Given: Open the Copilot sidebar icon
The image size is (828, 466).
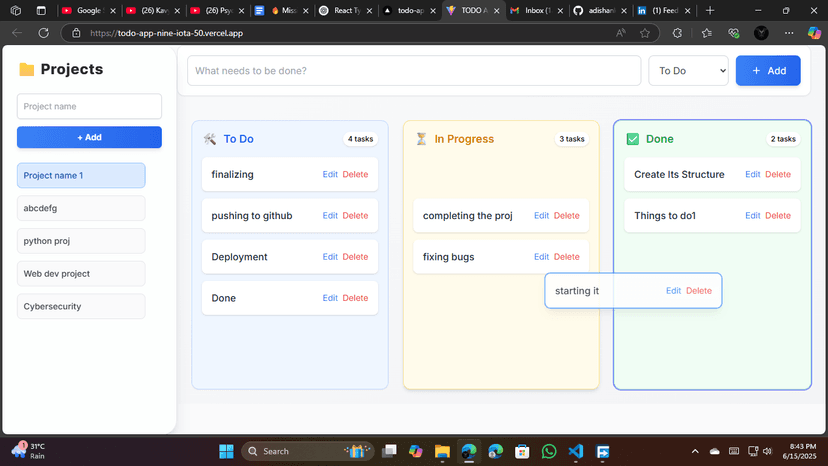Looking at the screenshot, I should (814, 33).
